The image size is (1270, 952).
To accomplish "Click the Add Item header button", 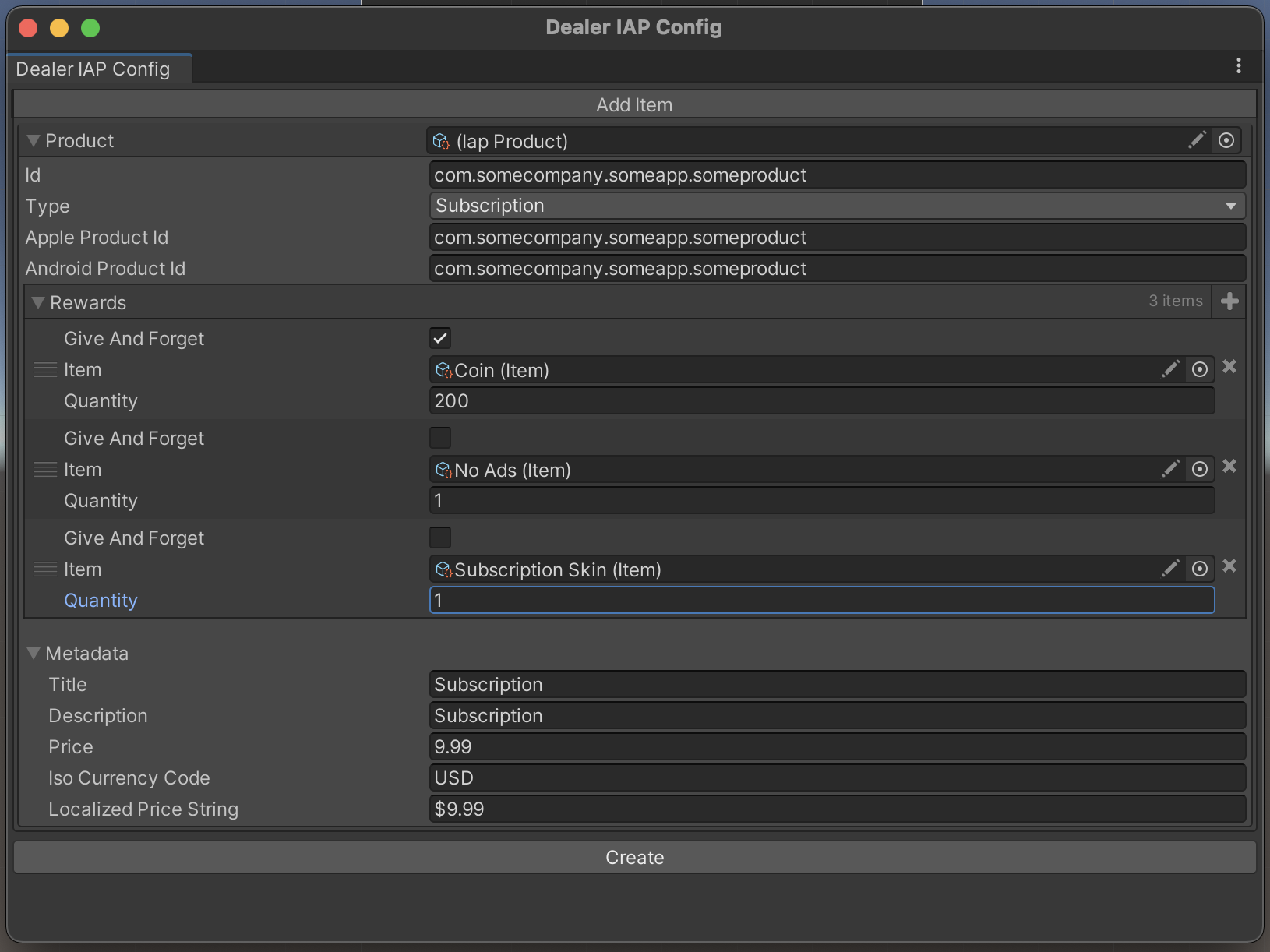I will point(634,104).
